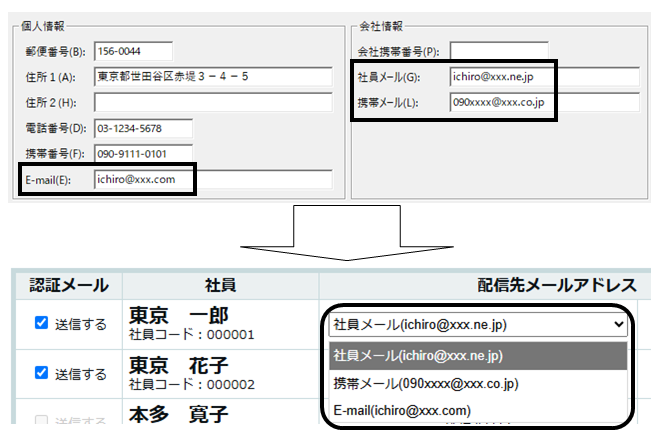Click the employee name 本多 寛子

(x=179, y=414)
